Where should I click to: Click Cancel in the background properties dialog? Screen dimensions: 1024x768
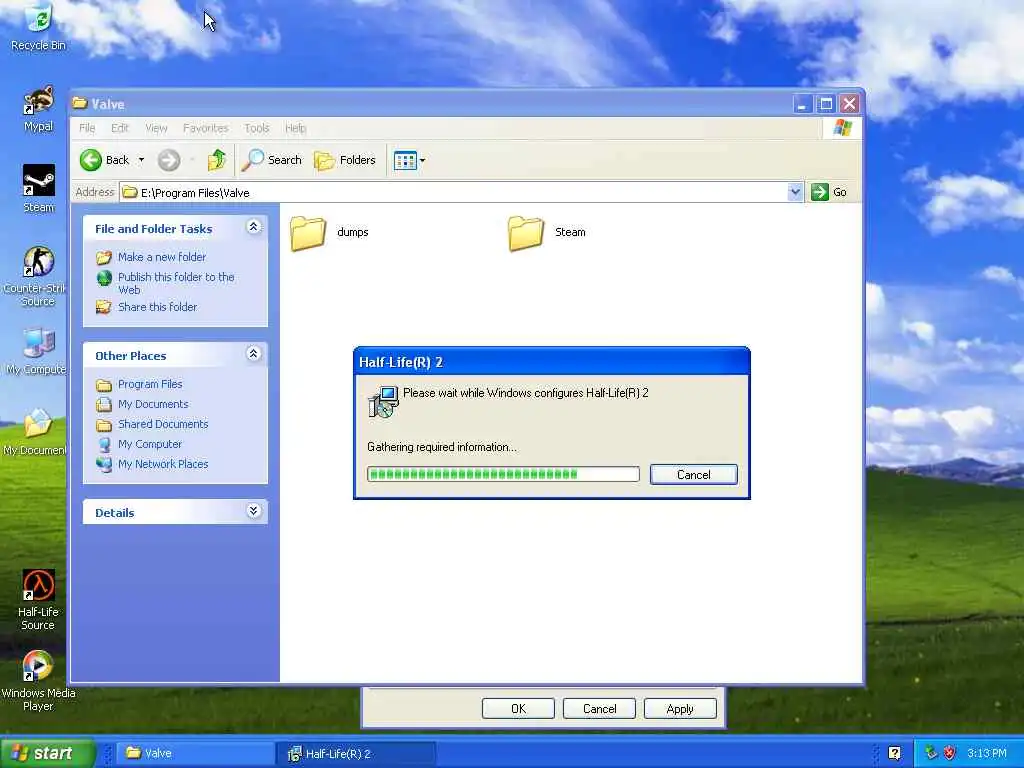(600, 709)
